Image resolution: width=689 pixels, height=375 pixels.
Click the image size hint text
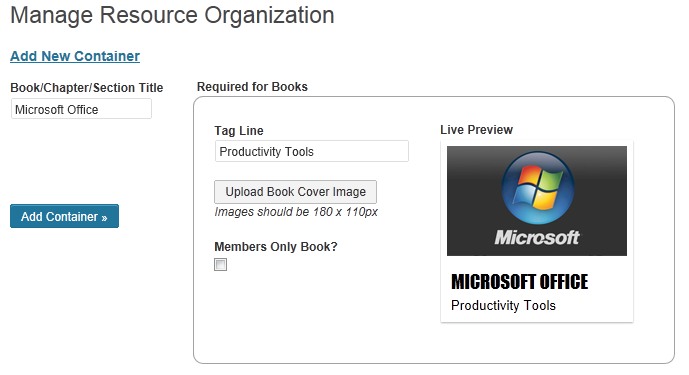(296, 212)
